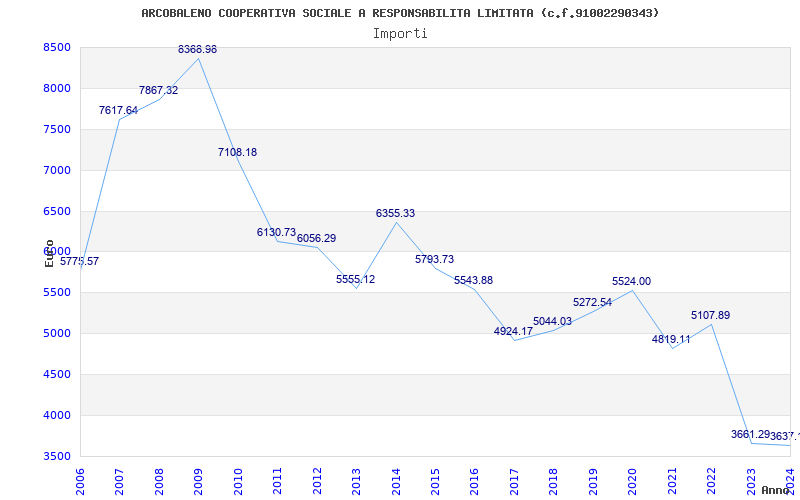Click the data label 6056.29
The width and height of the screenshot is (800, 500).
pos(316,238)
